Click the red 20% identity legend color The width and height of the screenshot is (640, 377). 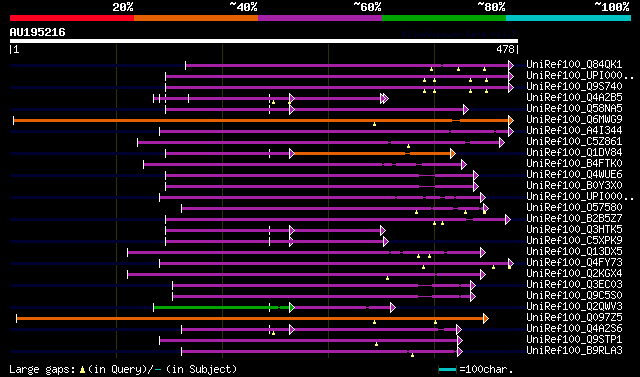(72, 18)
